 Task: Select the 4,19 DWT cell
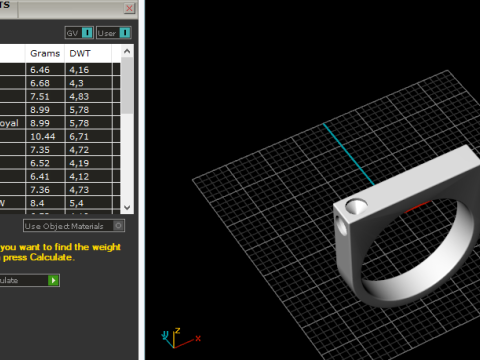pyautogui.click(x=88, y=163)
